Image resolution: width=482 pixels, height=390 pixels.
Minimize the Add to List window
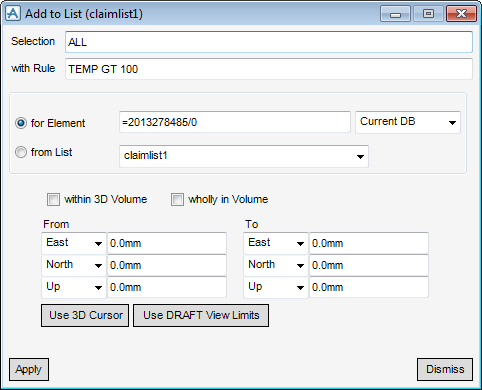point(395,14)
